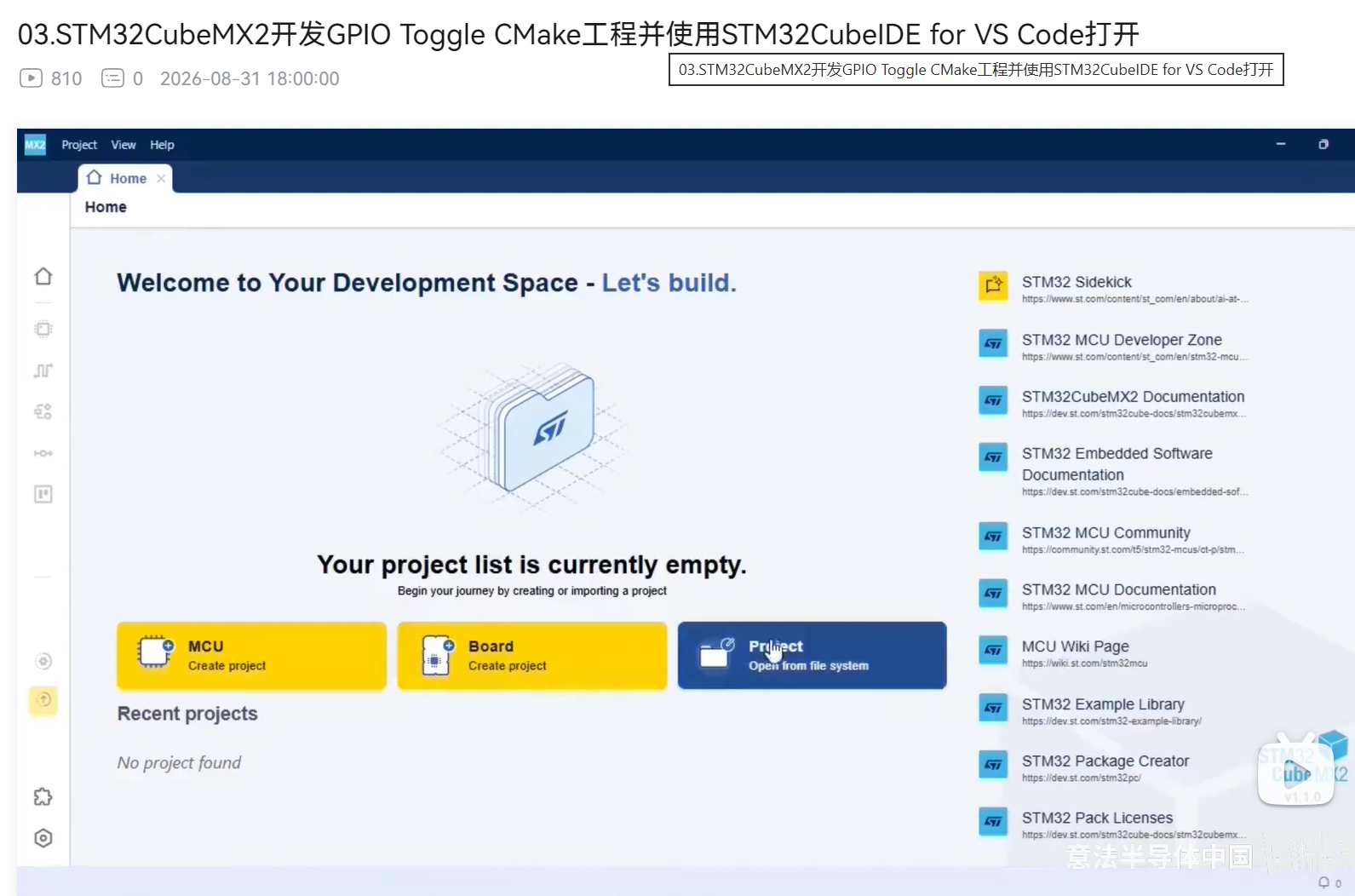This screenshot has width=1355, height=896.
Task: Click Project Open from file system button
Action: point(812,655)
